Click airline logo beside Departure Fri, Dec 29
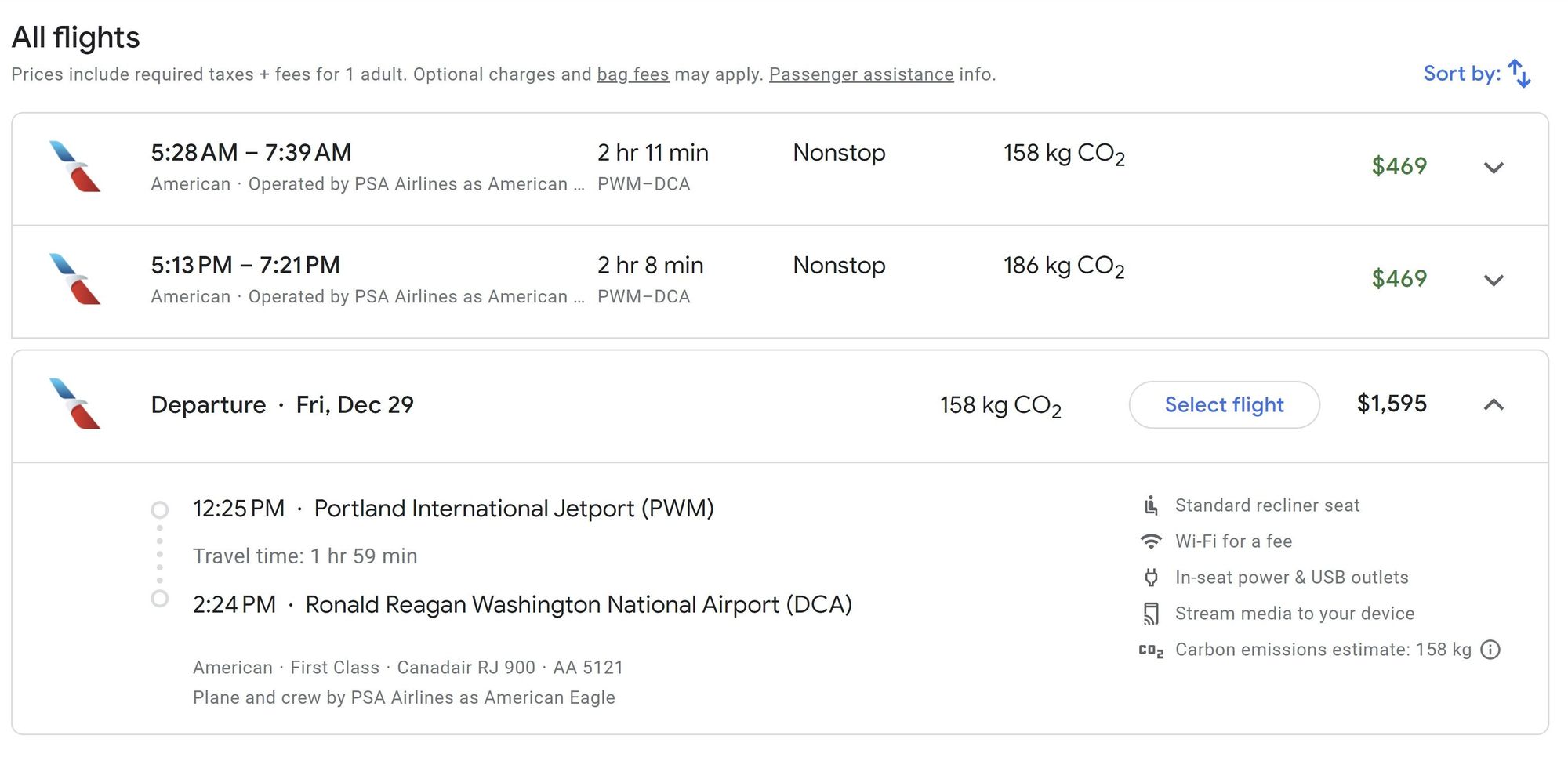This screenshot has height=757, width=1568. 74,404
